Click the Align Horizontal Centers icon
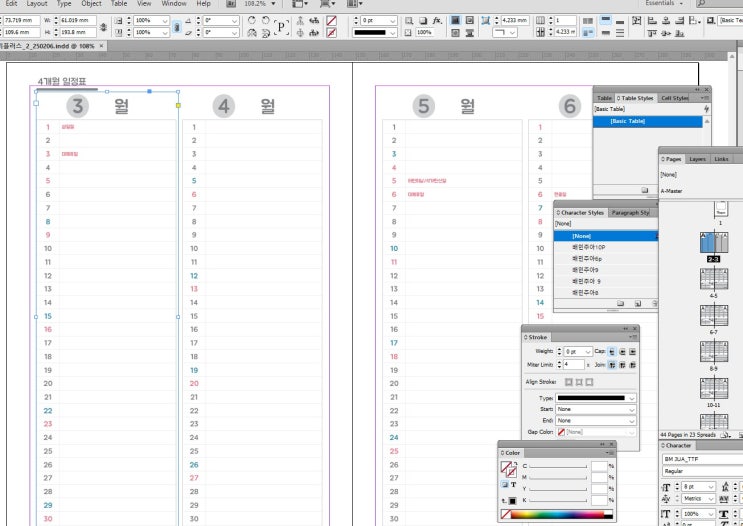Viewport: 743px width, 526px height. [666, 20]
